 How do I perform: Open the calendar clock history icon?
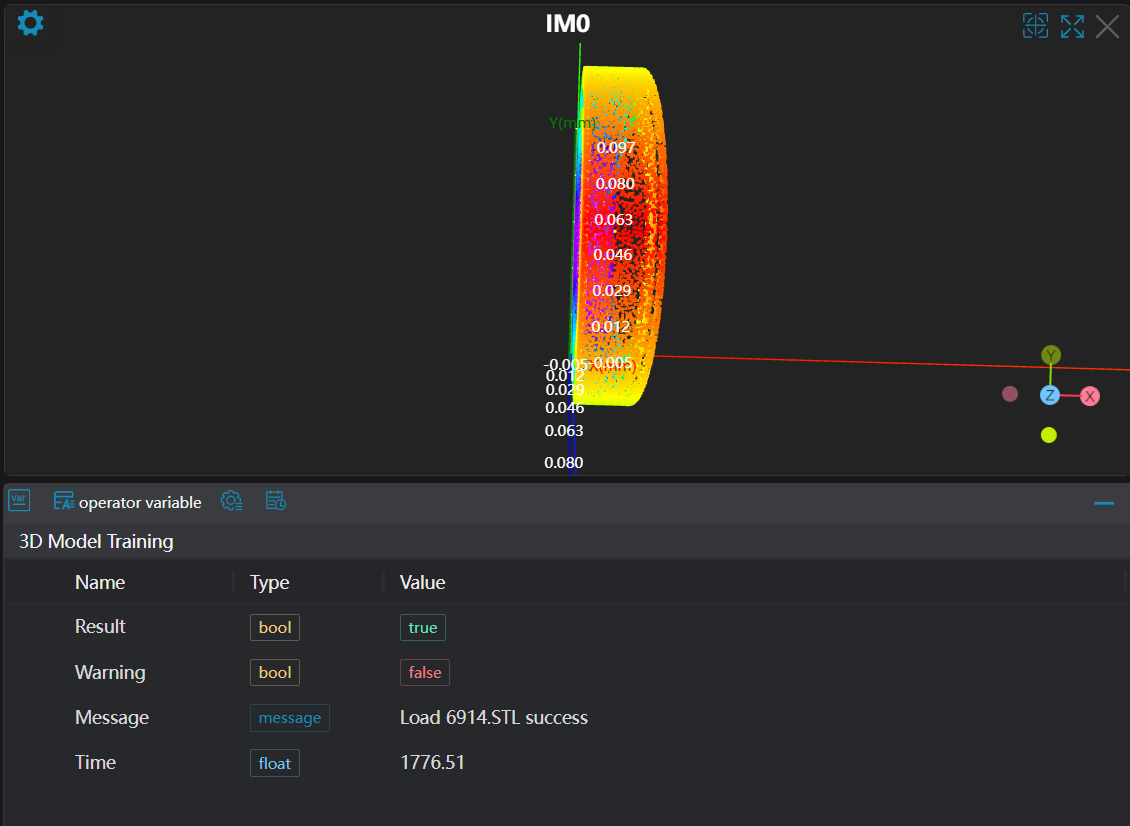coord(276,501)
